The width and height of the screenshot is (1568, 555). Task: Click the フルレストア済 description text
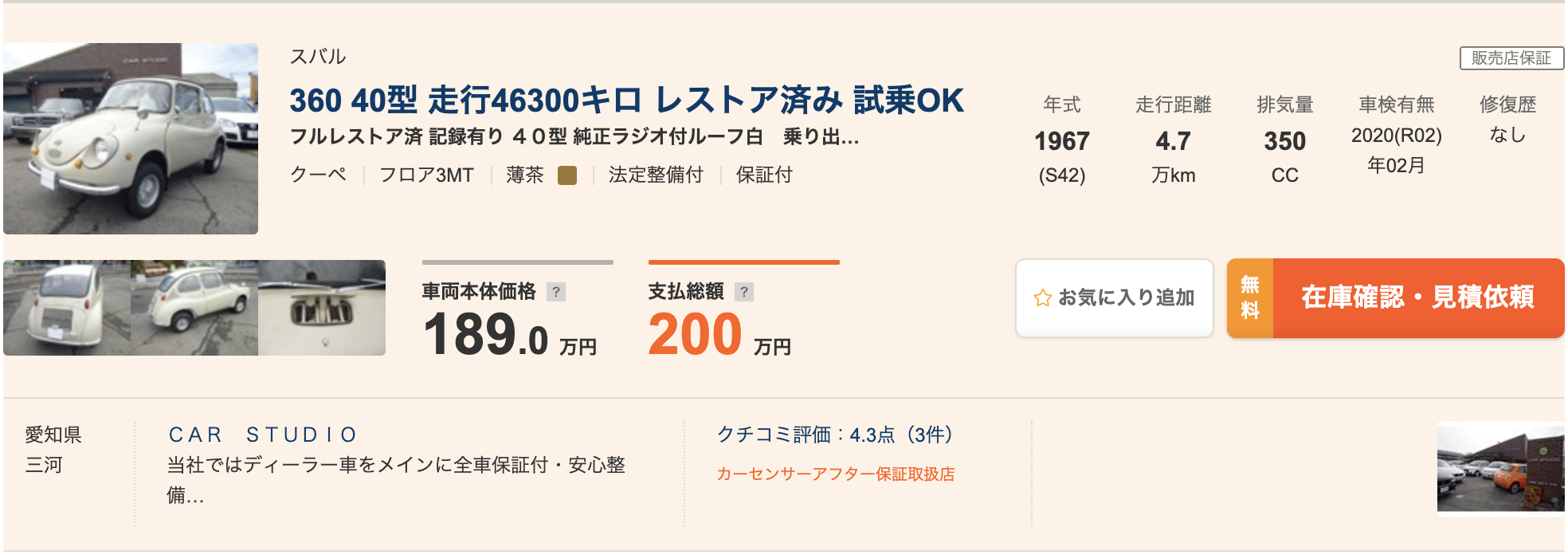click(x=574, y=137)
